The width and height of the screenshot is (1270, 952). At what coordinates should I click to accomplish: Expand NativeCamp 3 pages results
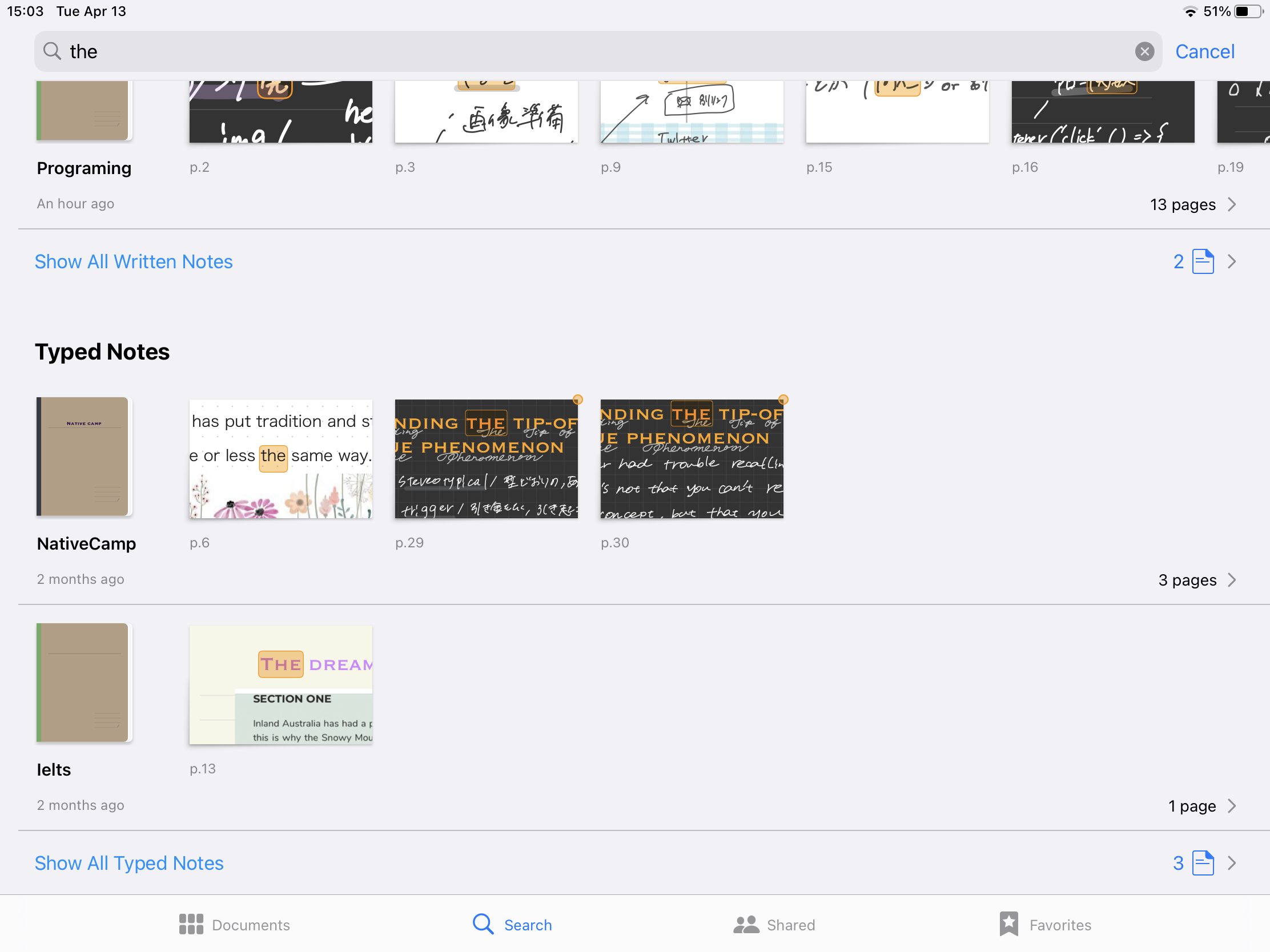pos(1196,580)
